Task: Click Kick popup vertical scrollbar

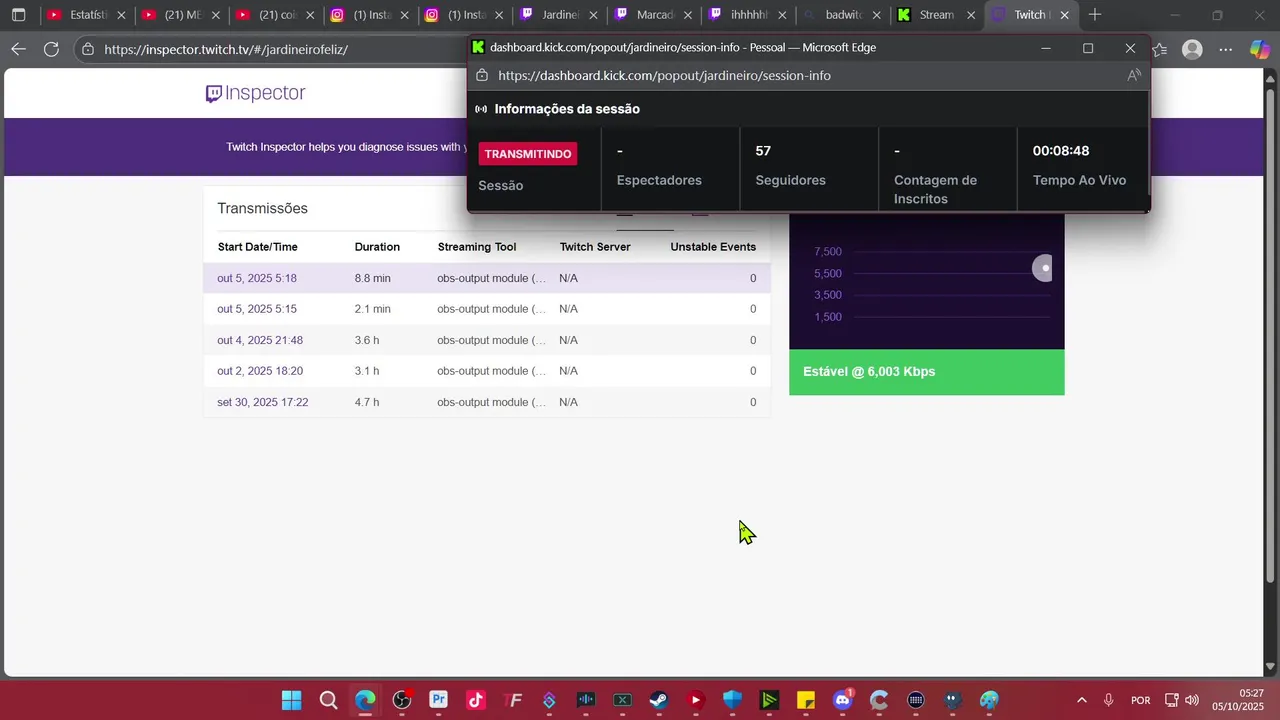Action: pyautogui.click(x=1148, y=145)
